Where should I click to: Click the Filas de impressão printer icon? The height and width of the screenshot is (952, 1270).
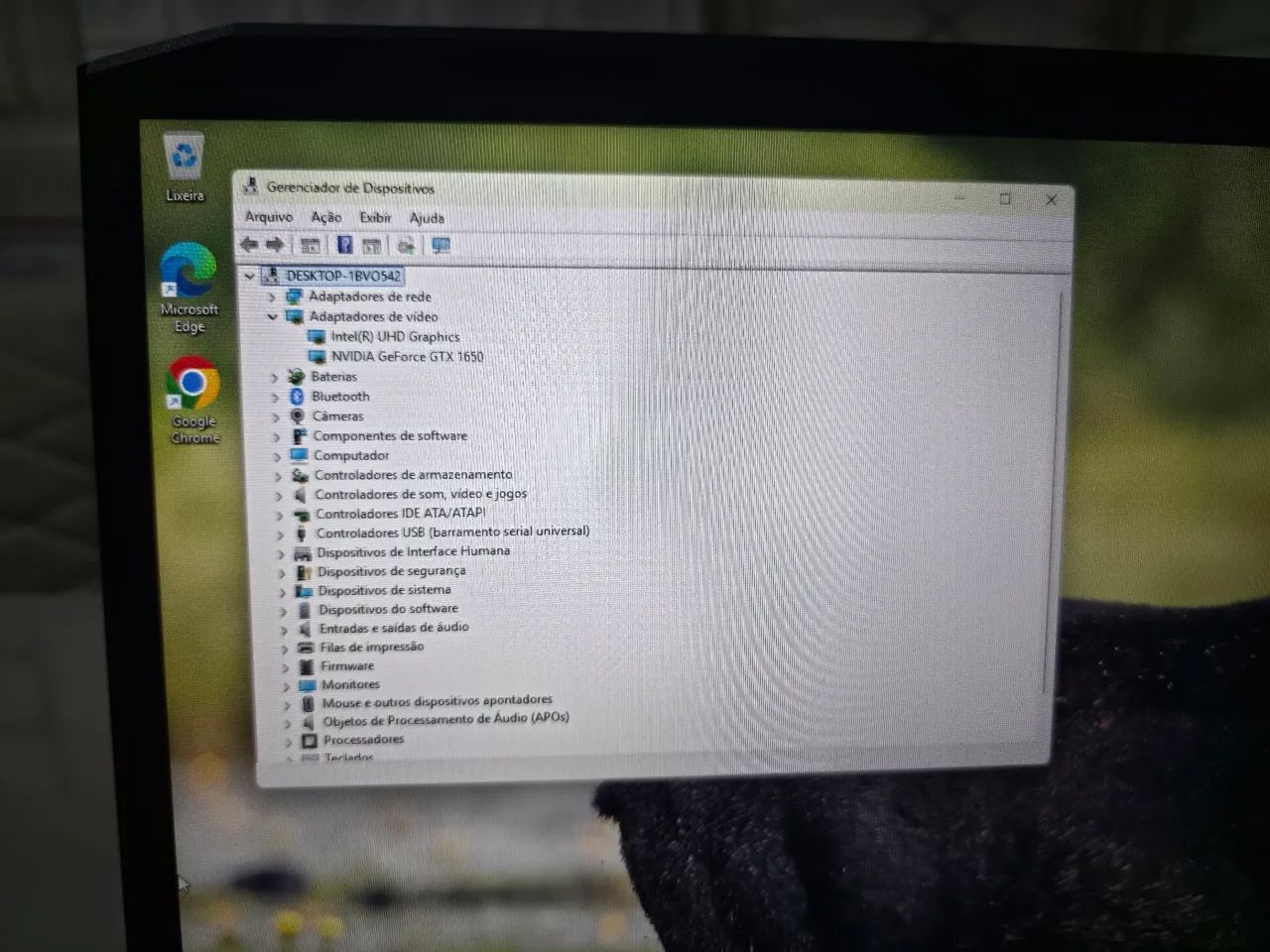[x=306, y=648]
